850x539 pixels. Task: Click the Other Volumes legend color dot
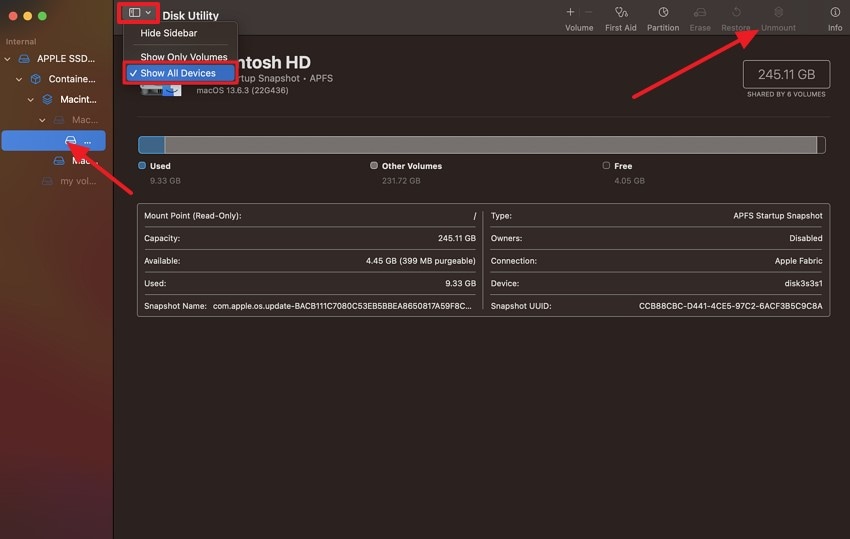374,165
